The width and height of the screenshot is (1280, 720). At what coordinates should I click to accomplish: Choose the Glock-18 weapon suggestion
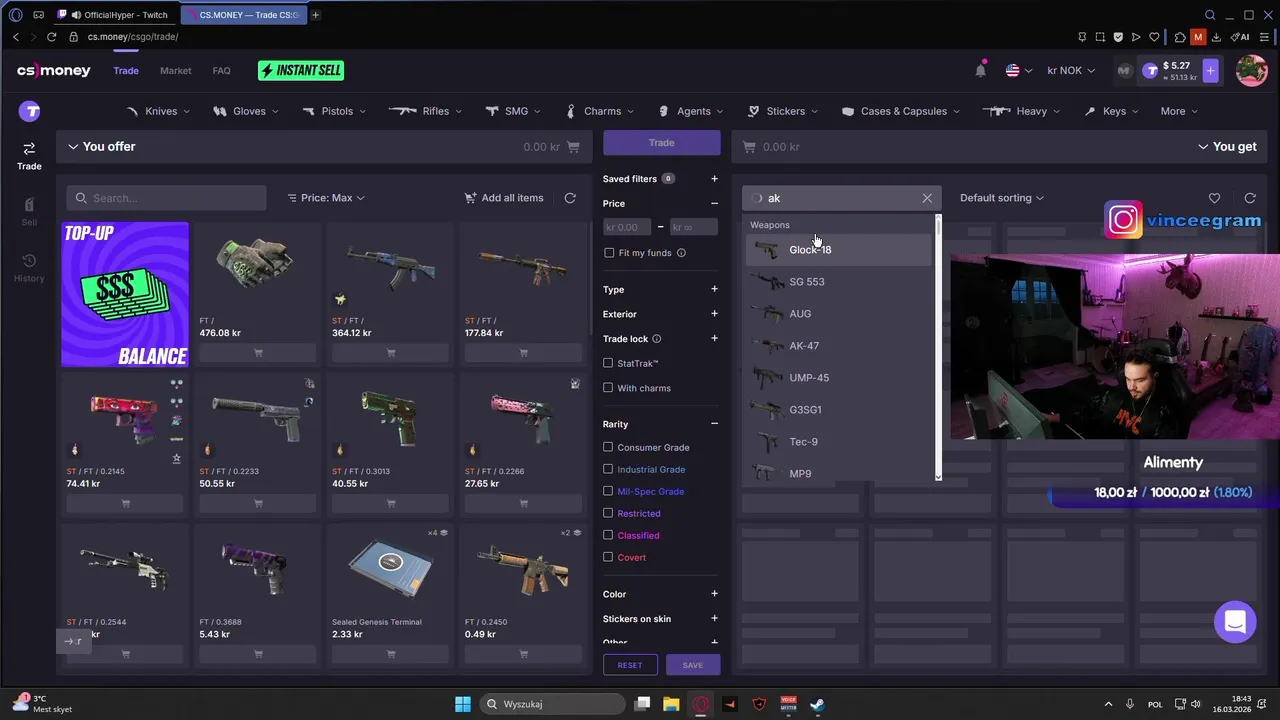point(838,250)
